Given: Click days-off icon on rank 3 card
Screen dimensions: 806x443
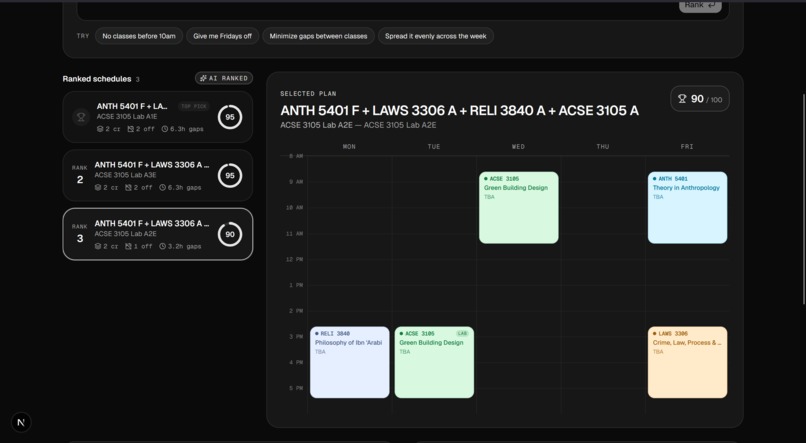Looking at the screenshot, I should click(x=129, y=246).
